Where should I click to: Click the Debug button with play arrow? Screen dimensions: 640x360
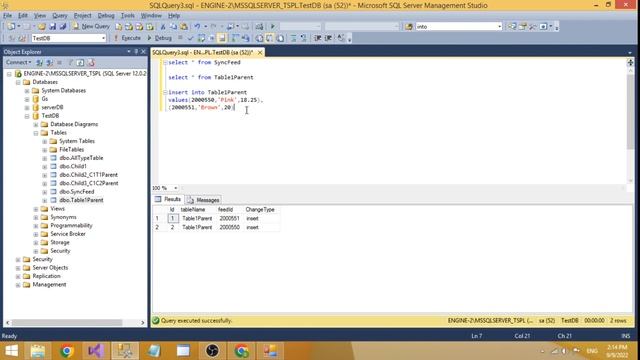tap(160, 38)
